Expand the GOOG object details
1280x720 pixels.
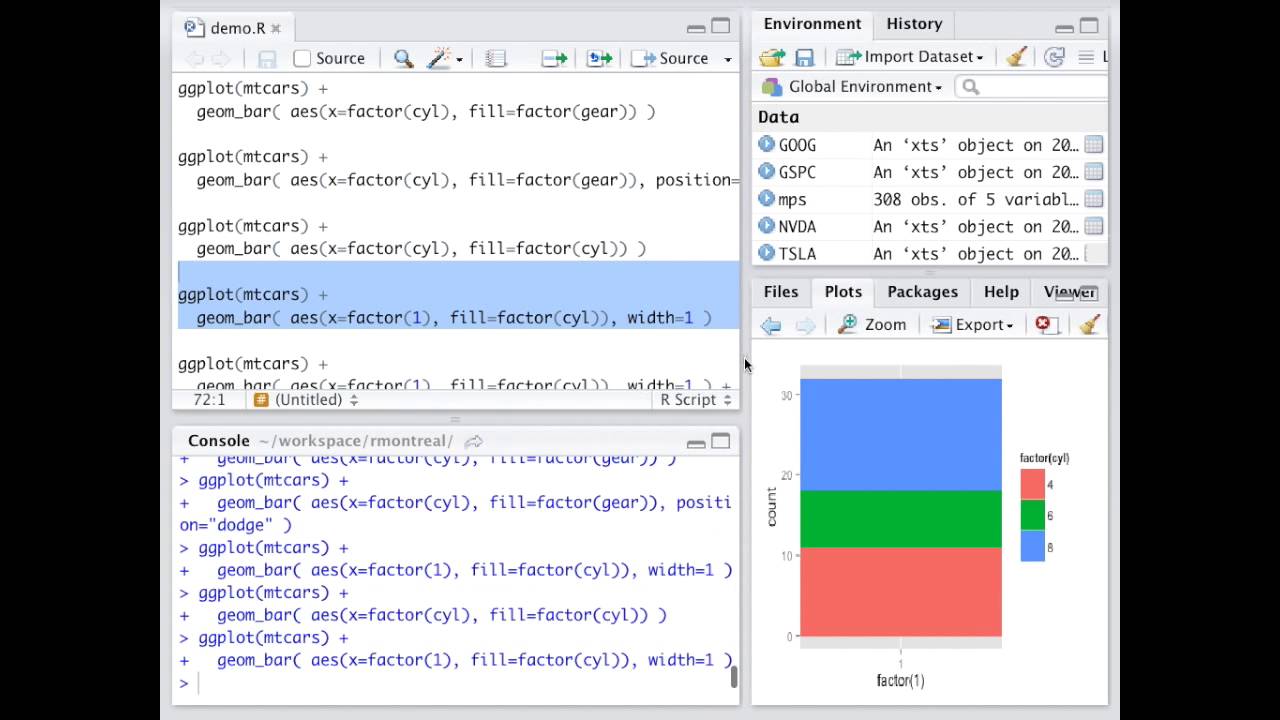click(766, 144)
